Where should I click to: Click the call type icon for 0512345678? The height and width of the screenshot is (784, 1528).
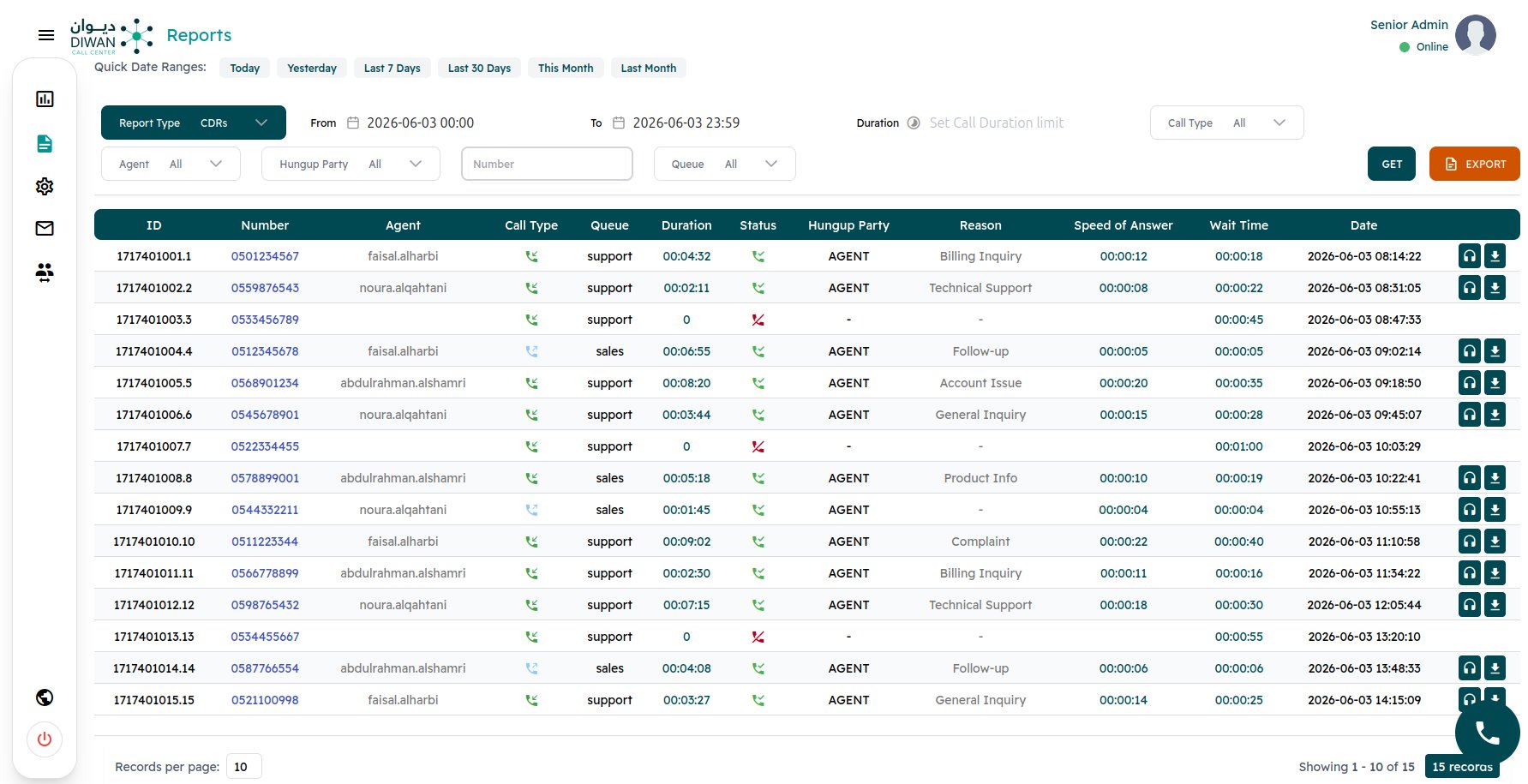tap(531, 351)
